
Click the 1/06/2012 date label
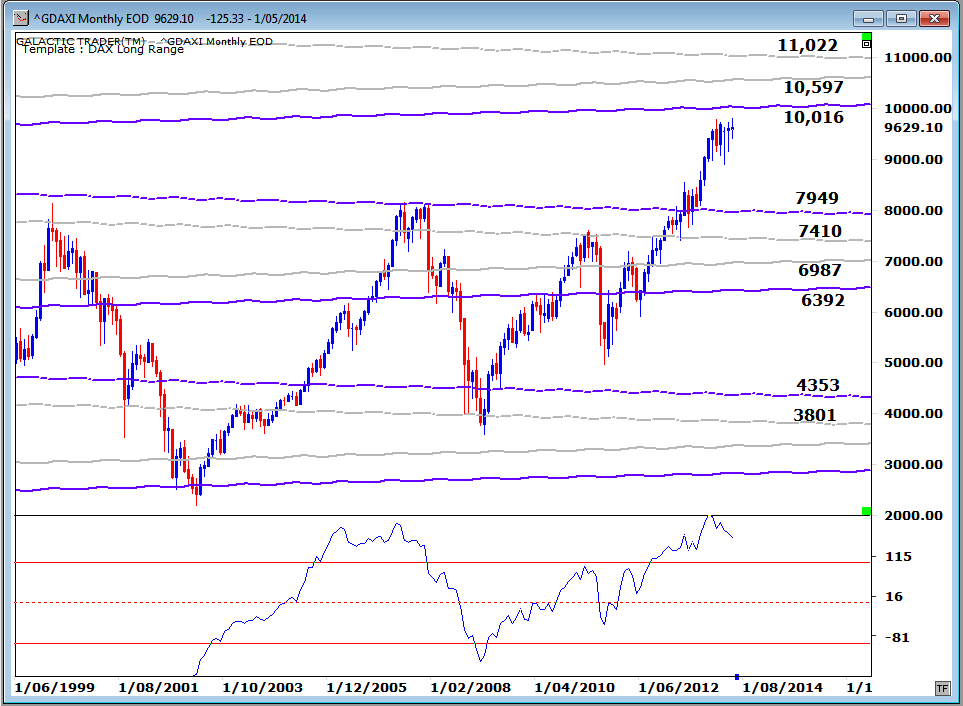679,688
